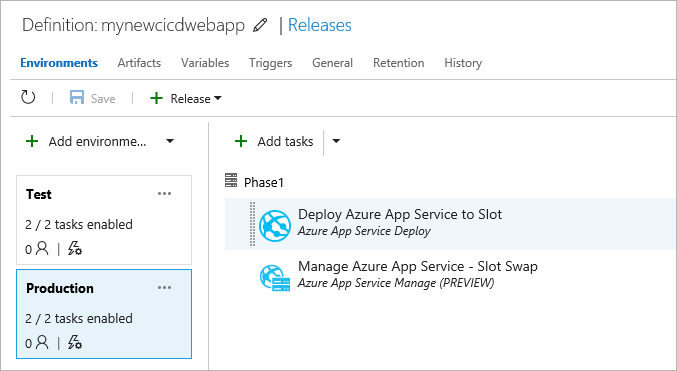Select the Deploy Azure App Service to Slot task
Viewport: 677px width, 371px height.
451,224
